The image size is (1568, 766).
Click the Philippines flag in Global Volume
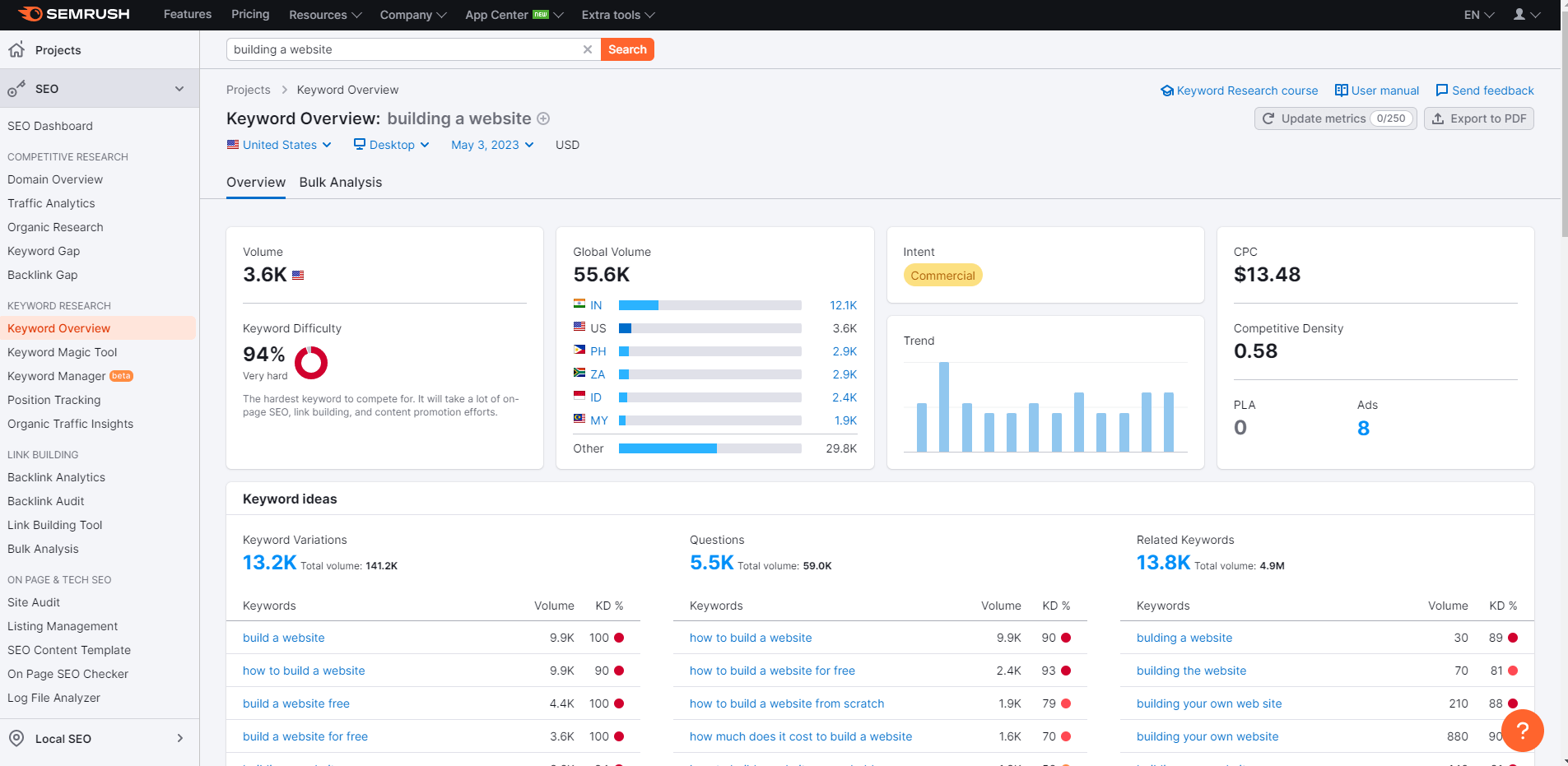(579, 350)
